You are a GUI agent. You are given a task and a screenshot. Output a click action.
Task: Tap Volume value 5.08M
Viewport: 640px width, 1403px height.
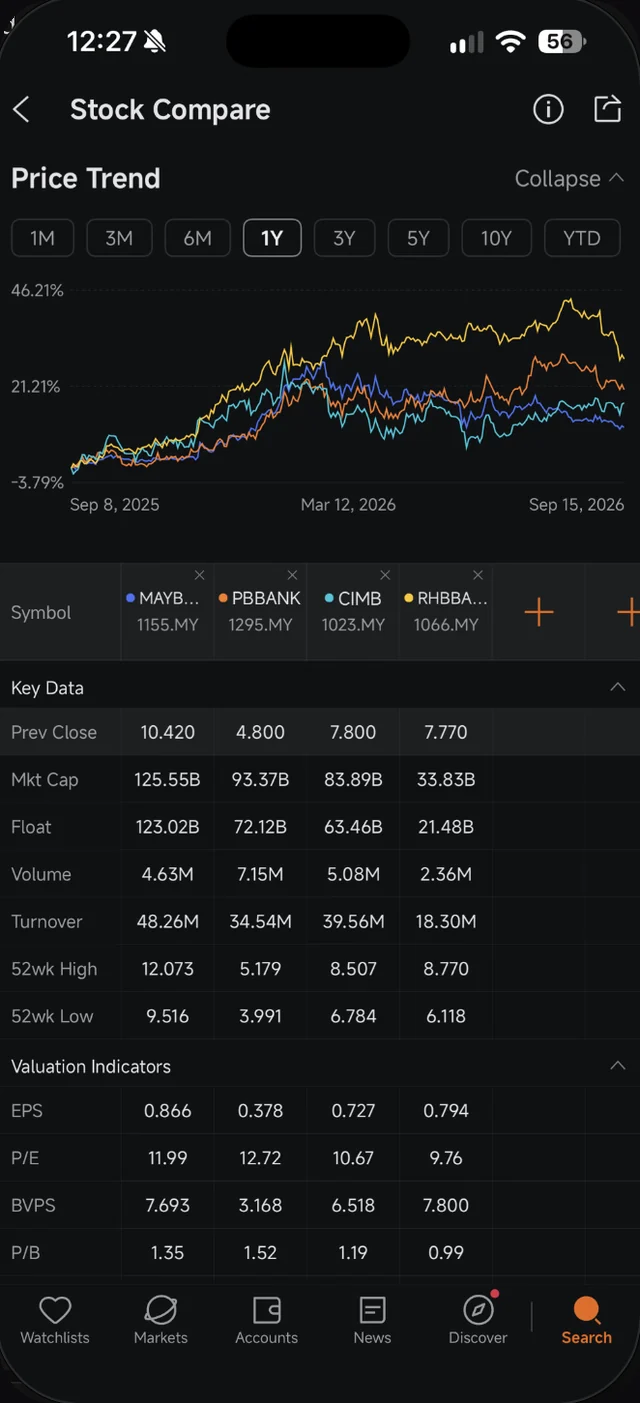point(353,874)
